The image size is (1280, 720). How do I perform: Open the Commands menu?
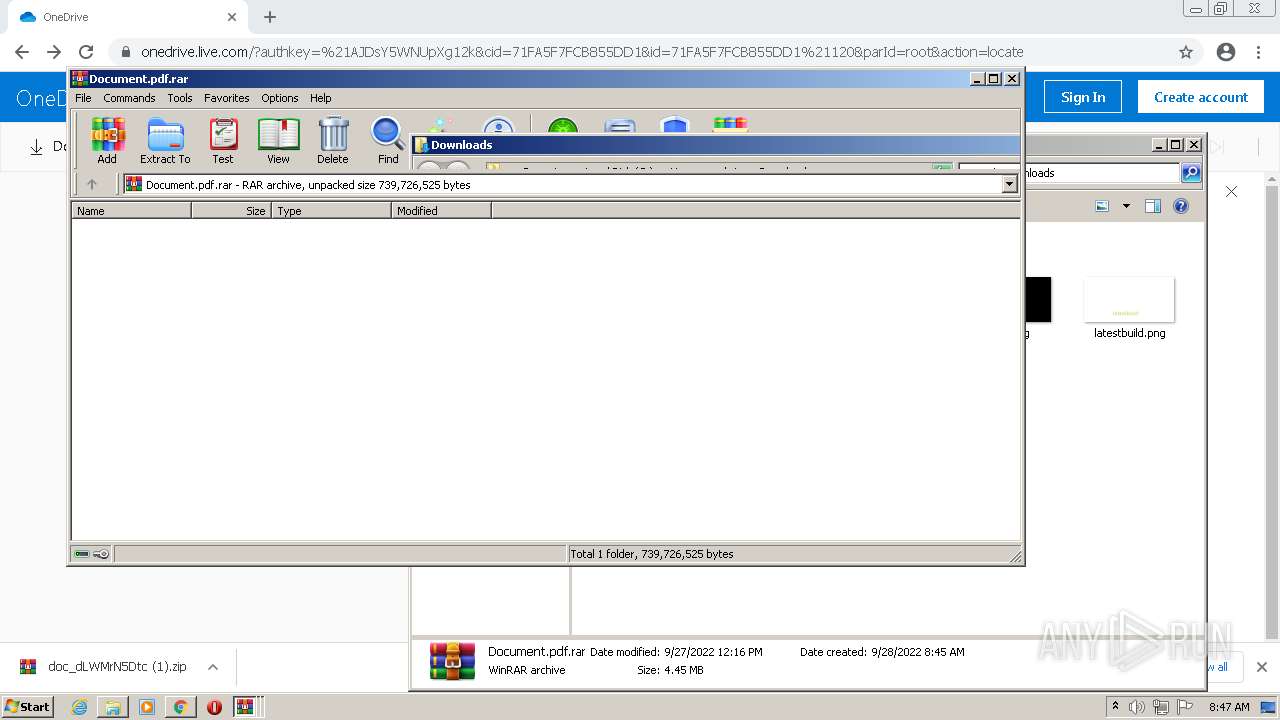coord(129,98)
